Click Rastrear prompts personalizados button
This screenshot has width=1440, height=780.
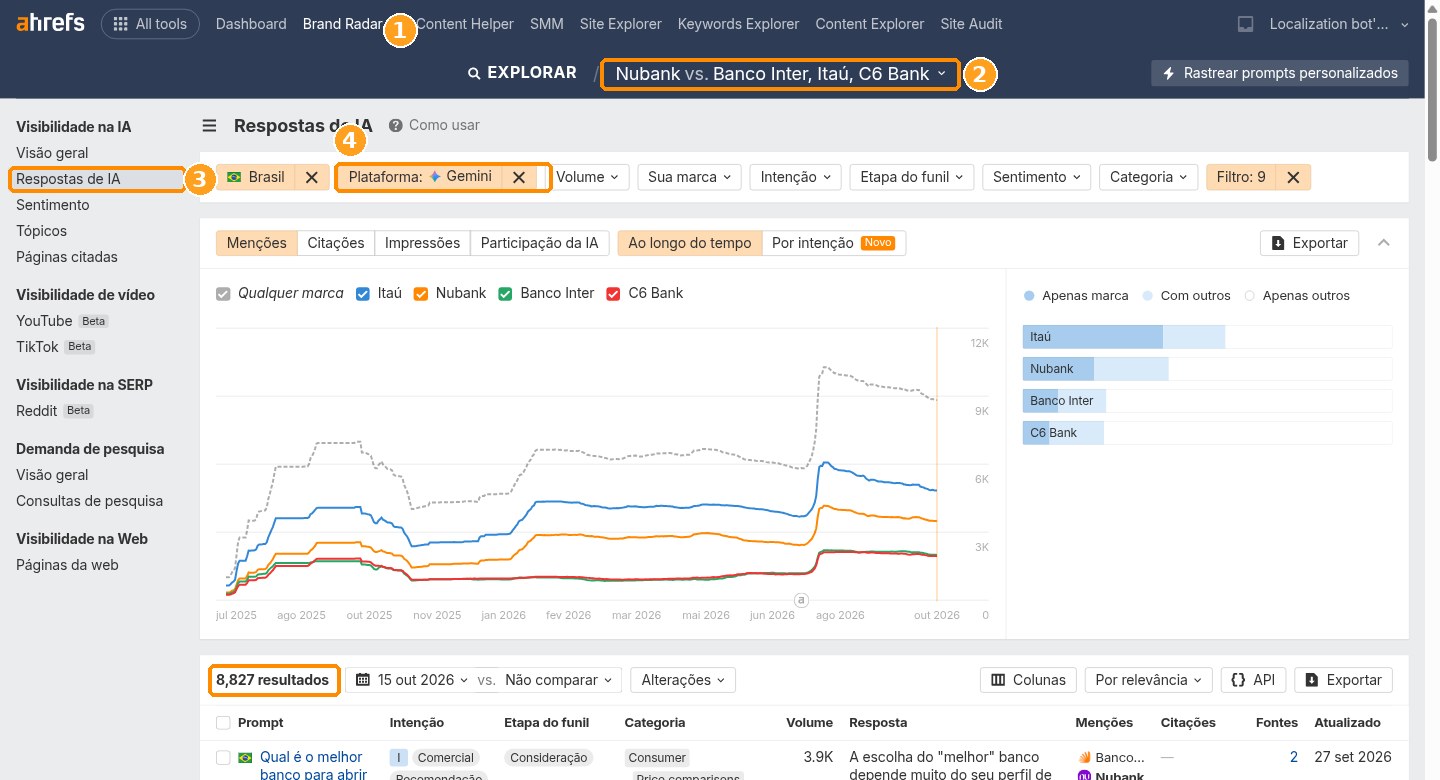1280,73
